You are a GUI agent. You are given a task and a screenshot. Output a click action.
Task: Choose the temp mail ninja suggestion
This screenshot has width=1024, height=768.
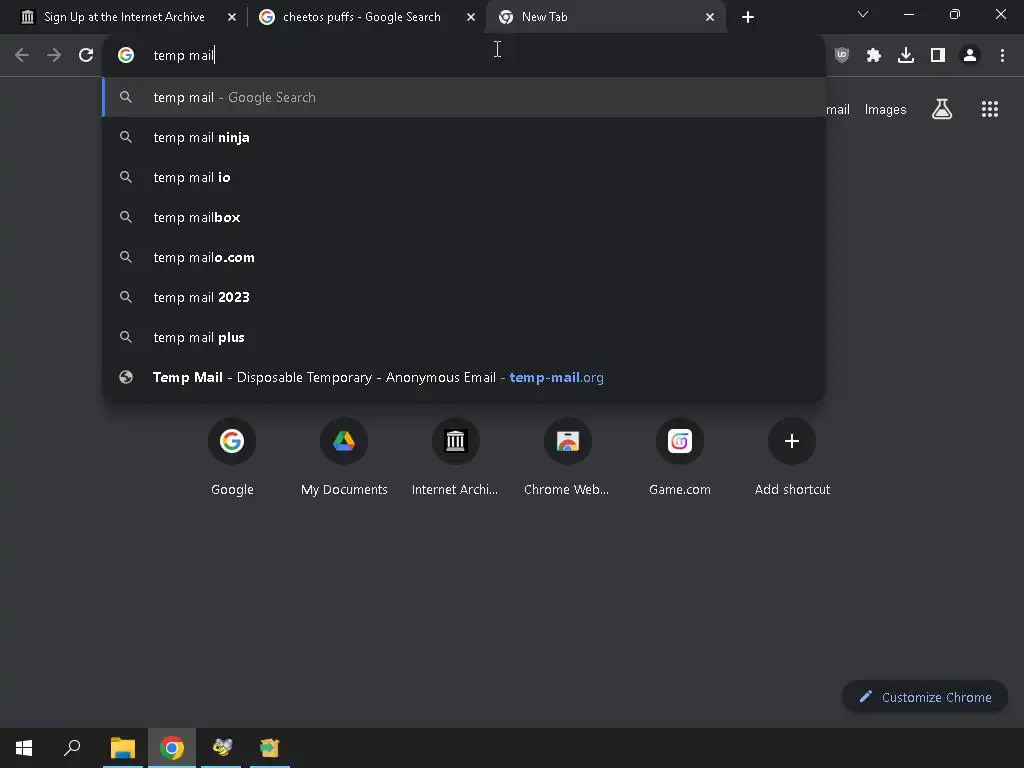(x=464, y=137)
